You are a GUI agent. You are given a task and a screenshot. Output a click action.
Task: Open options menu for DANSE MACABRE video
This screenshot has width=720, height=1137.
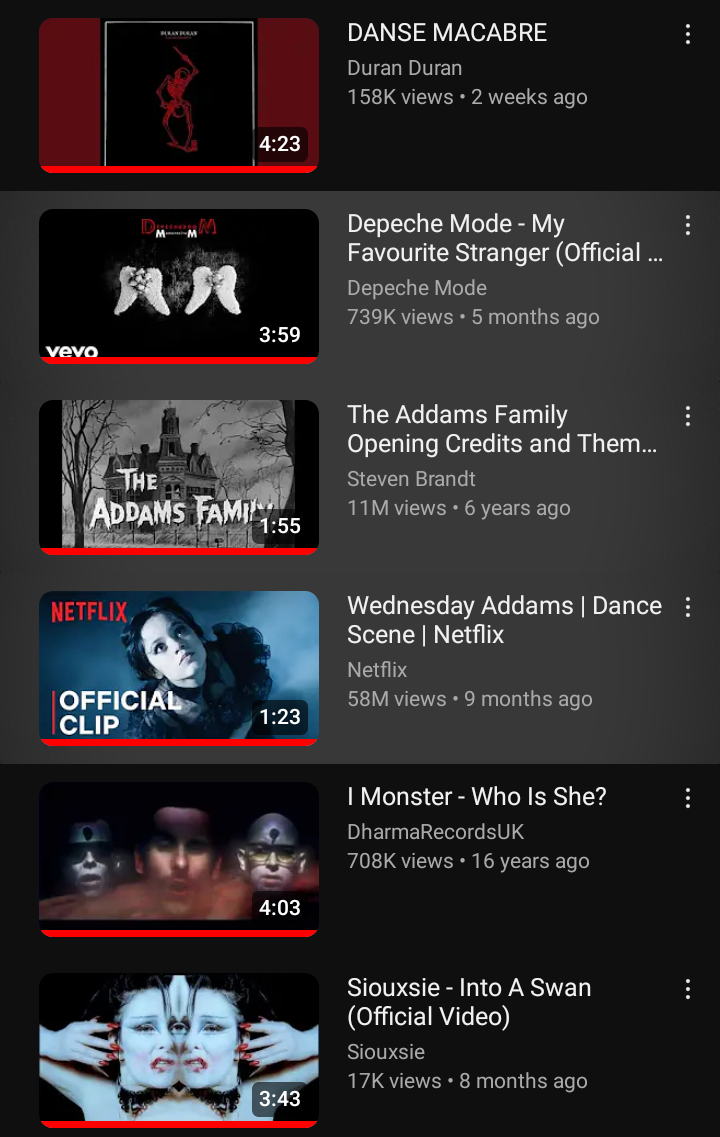tap(687, 34)
